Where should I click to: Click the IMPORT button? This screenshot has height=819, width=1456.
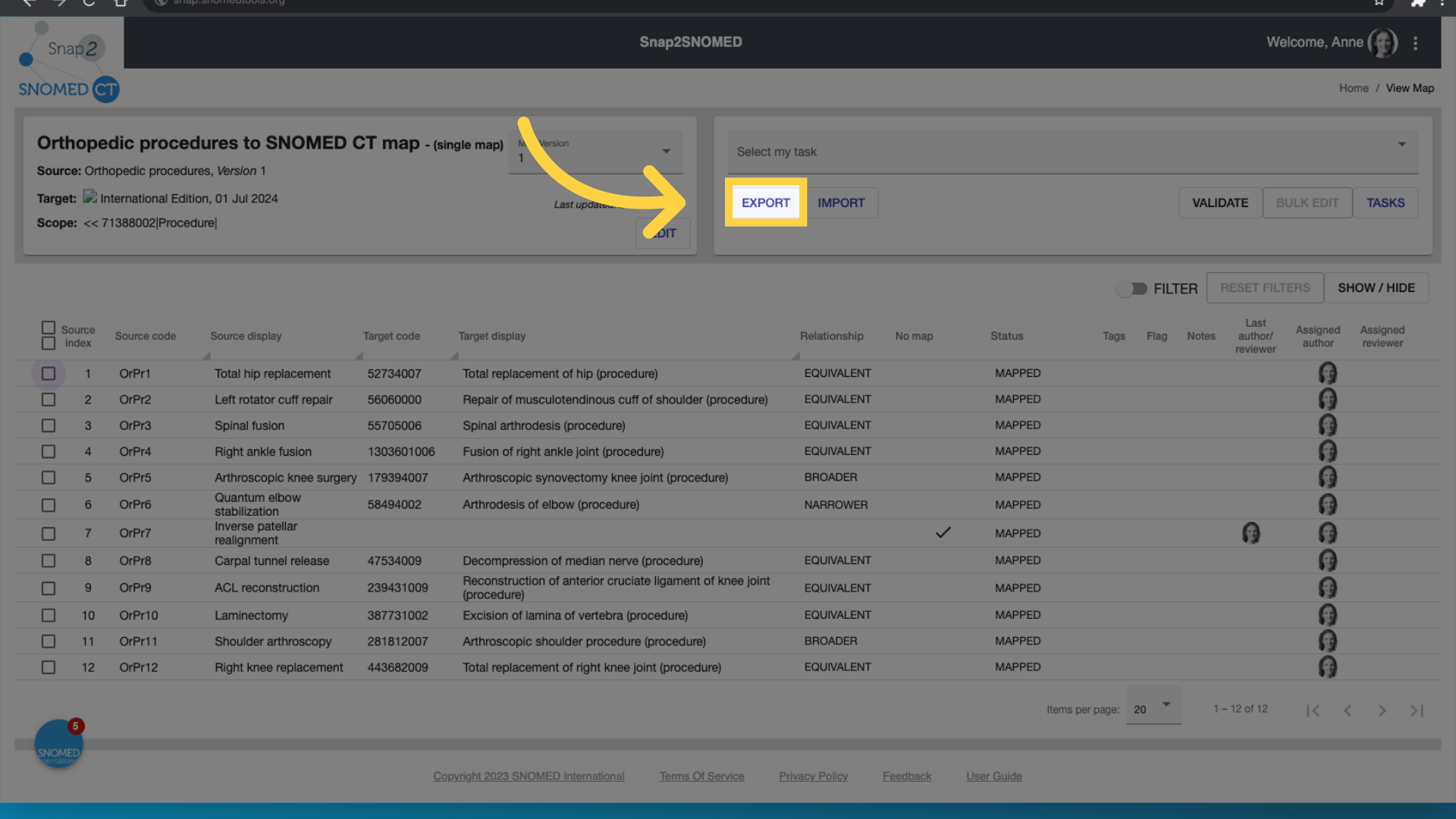[x=841, y=202]
